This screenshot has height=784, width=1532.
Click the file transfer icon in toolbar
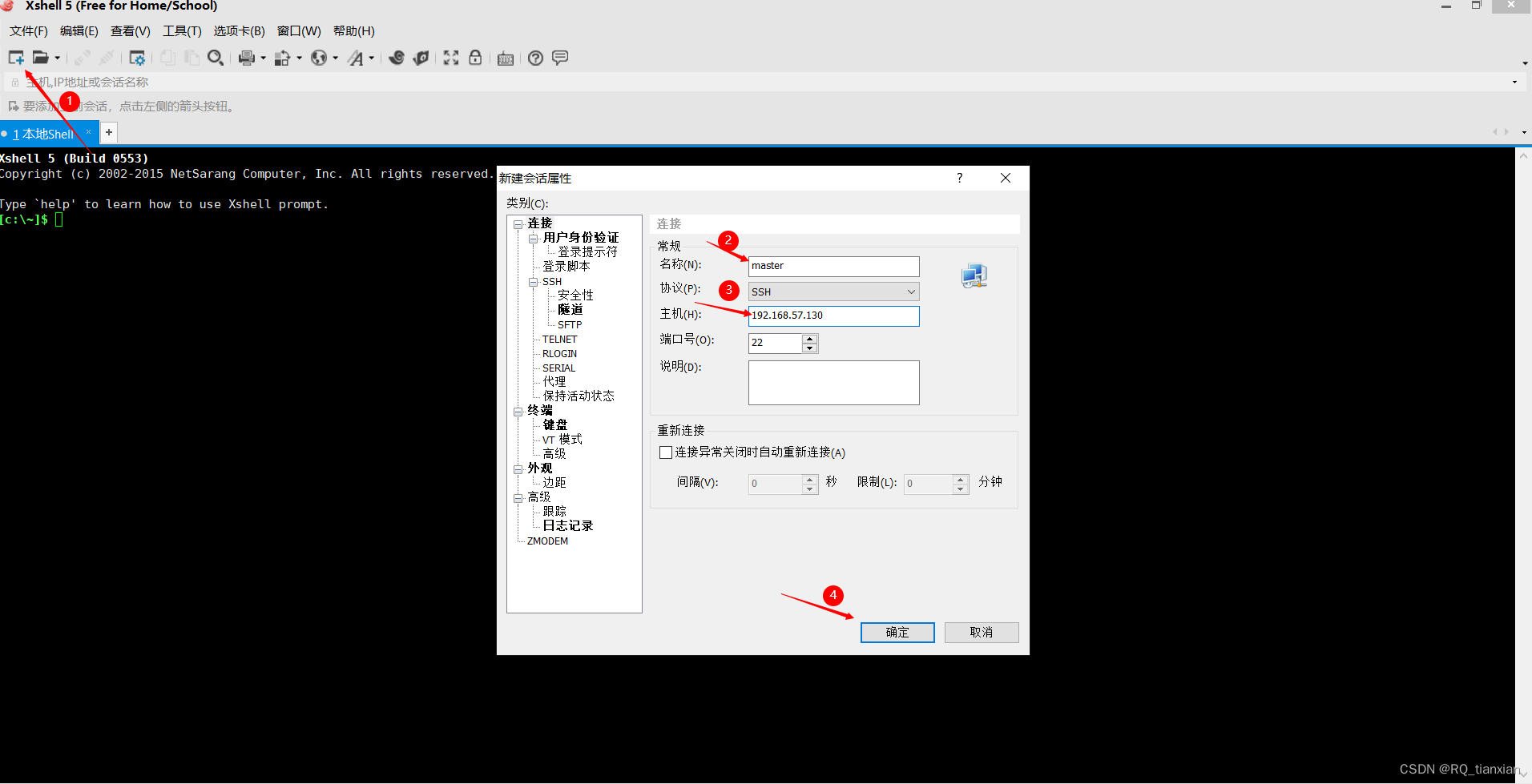tap(282, 58)
